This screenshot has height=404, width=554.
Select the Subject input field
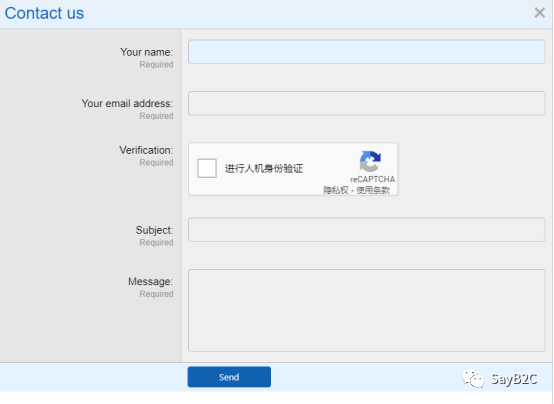pos(366,230)
